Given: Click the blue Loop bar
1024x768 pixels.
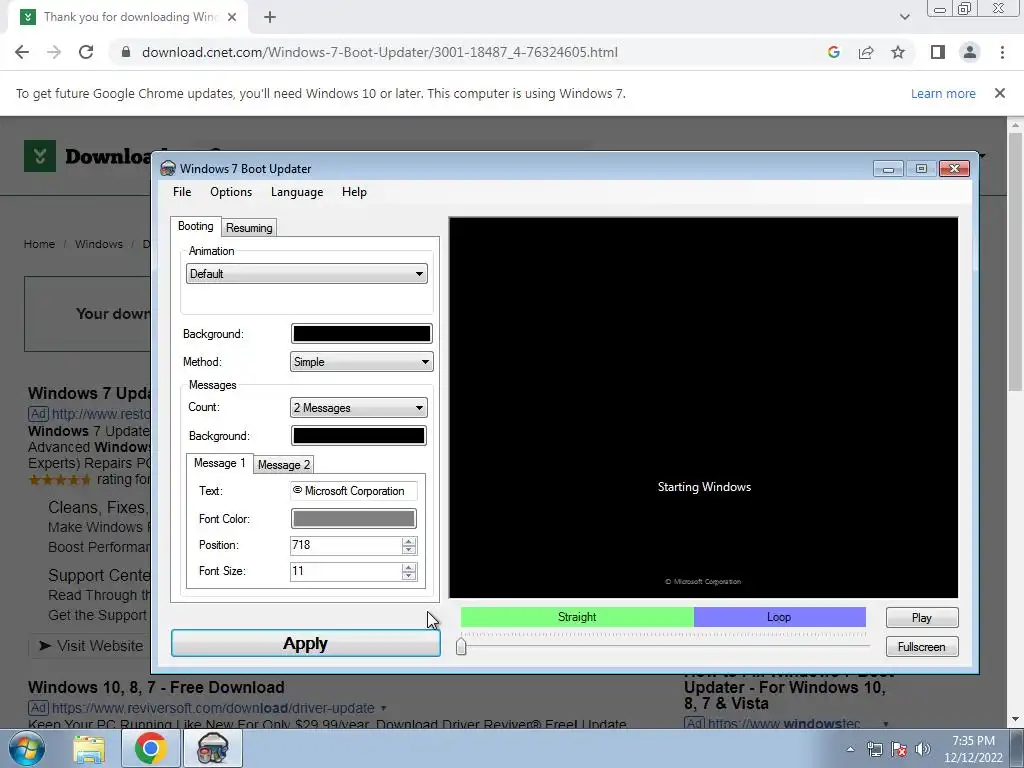Looking at the screenshot, I should (x=780, y=617).
